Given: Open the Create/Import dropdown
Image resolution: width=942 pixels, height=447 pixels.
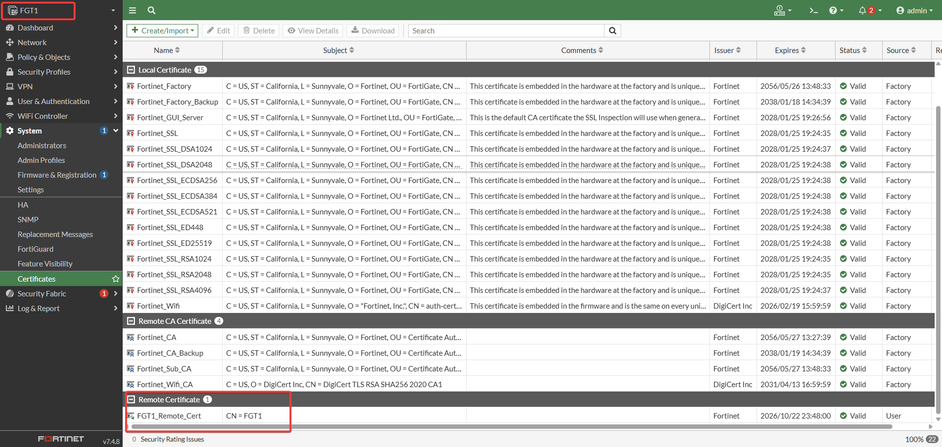Looking at the screenshot, I should 162,31.
